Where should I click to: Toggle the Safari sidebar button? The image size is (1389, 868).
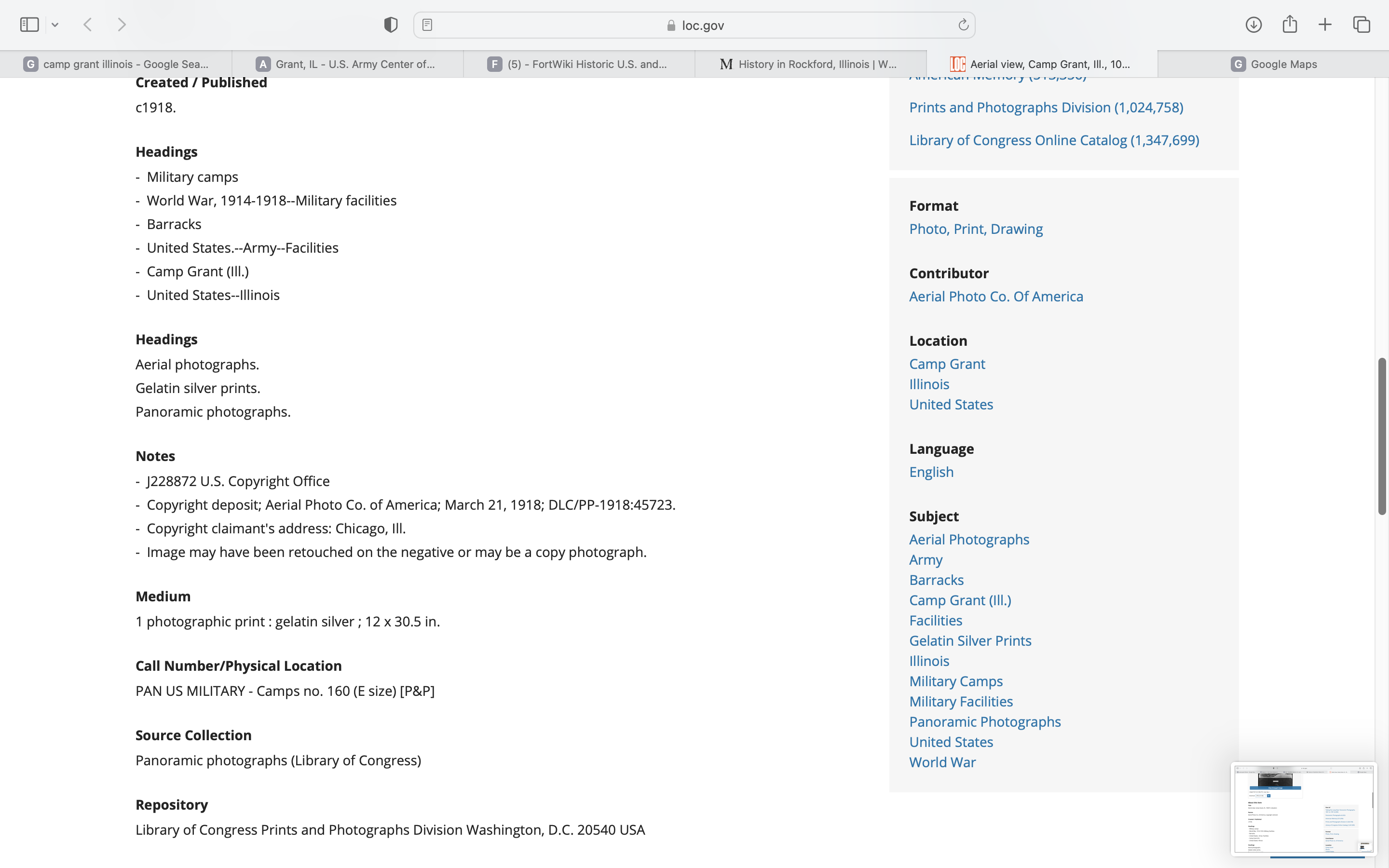(29, 25)
